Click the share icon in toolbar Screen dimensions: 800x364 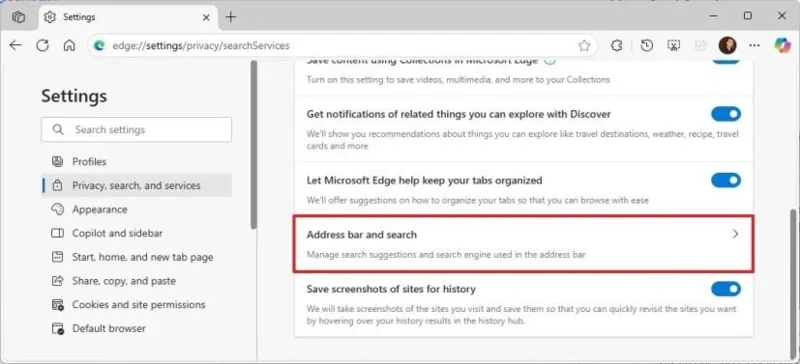point(700,45)
